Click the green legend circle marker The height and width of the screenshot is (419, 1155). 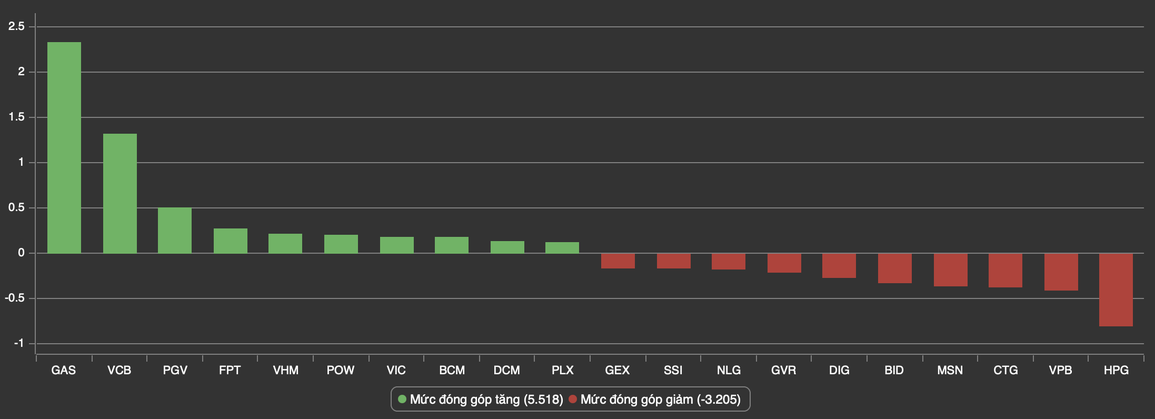[402, 400]
